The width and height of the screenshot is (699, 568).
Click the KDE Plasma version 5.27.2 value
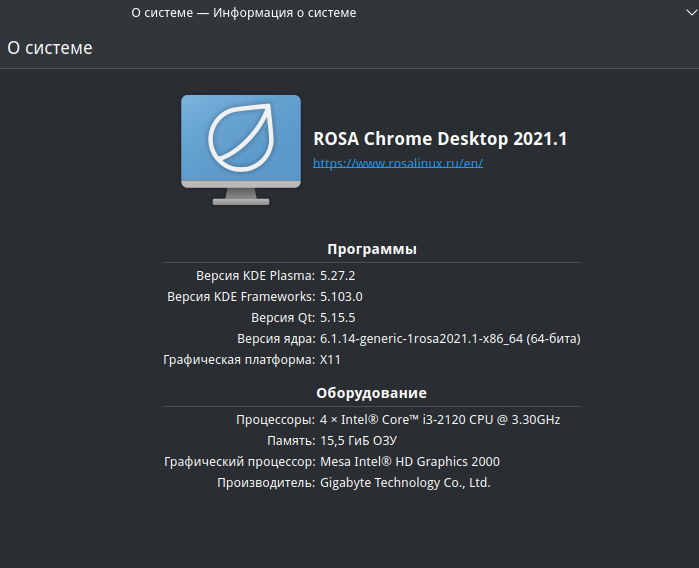click(x=337, y=276)
